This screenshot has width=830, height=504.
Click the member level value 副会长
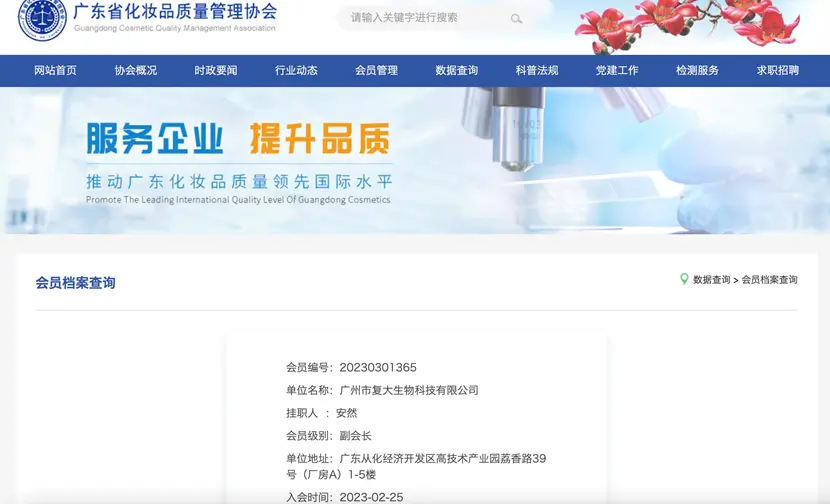[356, 436]
